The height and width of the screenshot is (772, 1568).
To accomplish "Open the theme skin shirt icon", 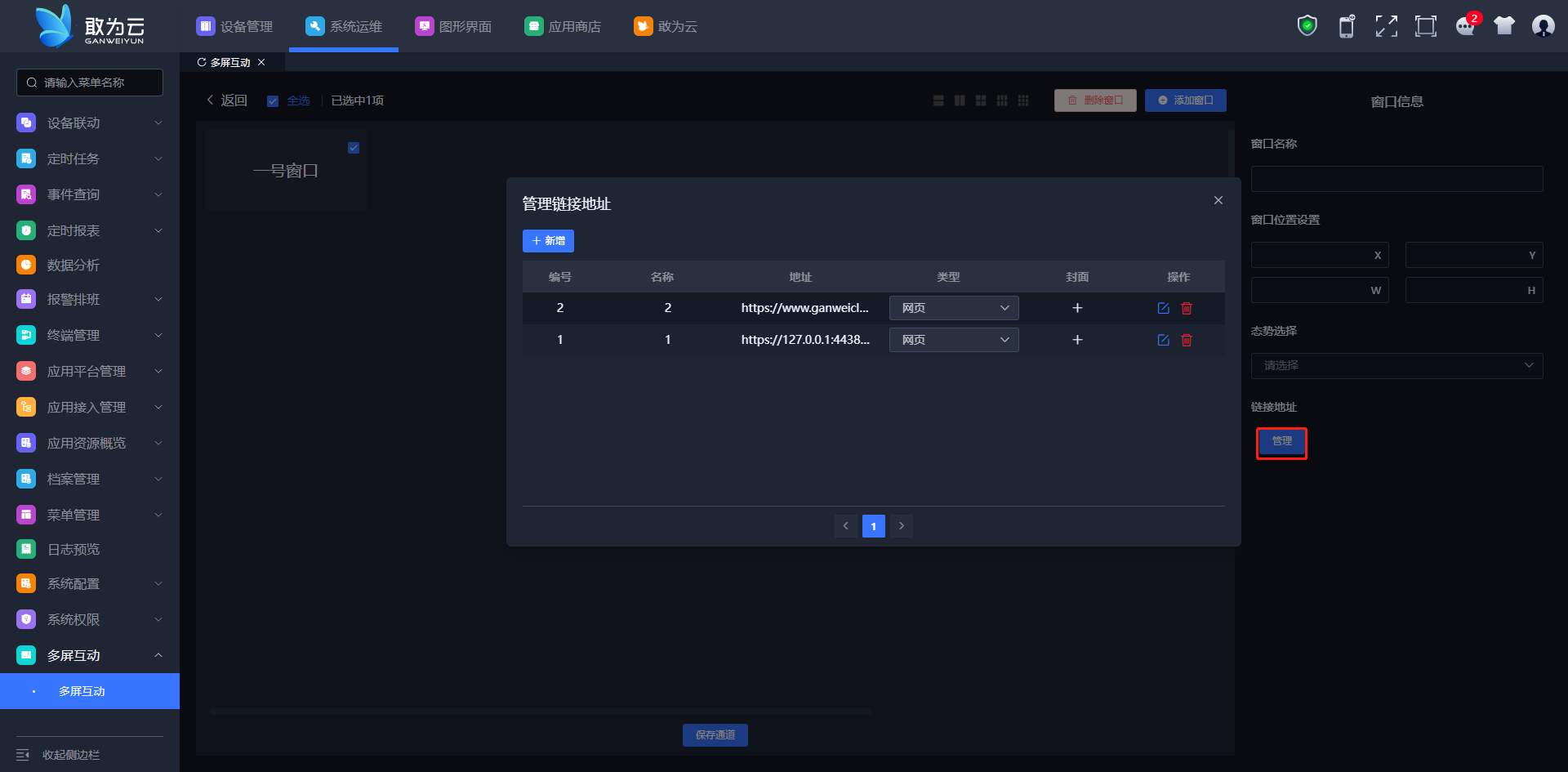I will click(x=1503, y=26).
